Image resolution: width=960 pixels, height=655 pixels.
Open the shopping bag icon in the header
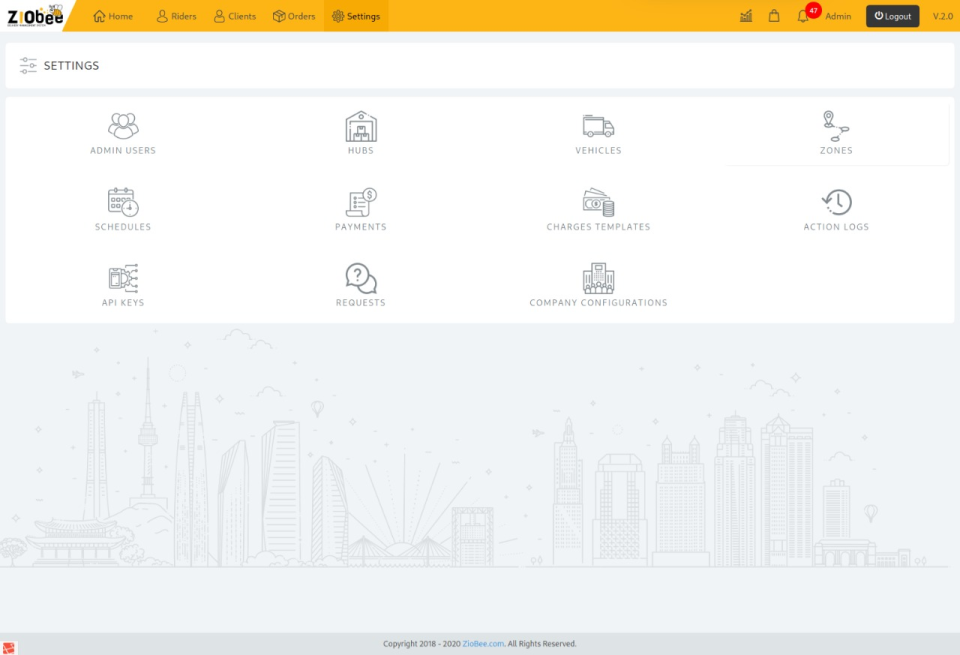click(x=773, y=15)
